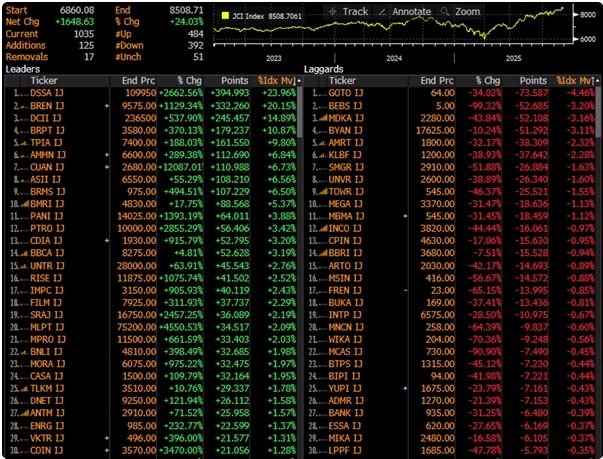603x459 pixels.
Task: Click the Zoom magnifier icon
Action: (445, 12)
